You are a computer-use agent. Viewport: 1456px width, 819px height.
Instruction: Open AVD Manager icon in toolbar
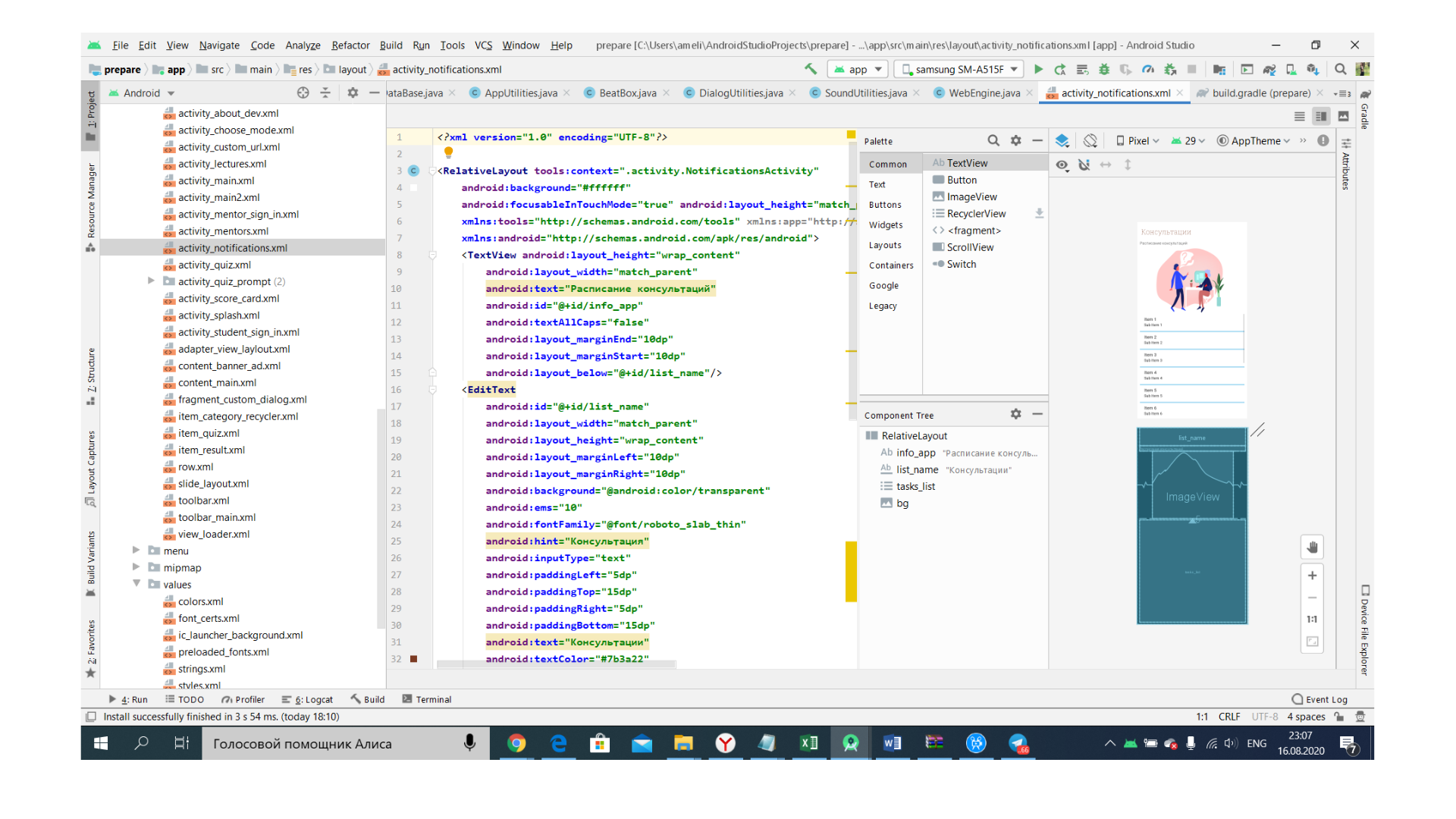click(1291, 69)
